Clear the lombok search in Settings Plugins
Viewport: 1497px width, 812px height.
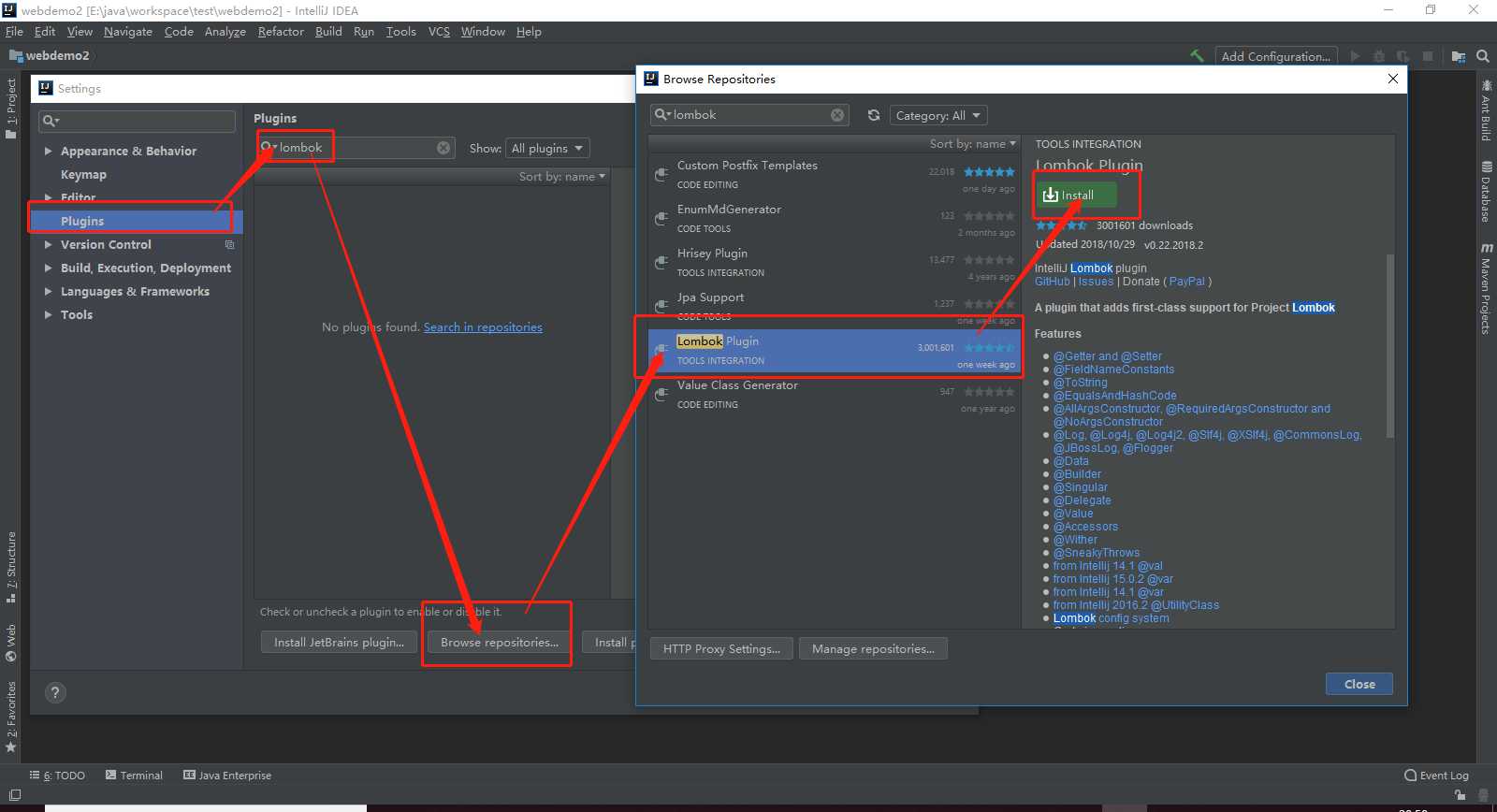(x=443, y=148)
